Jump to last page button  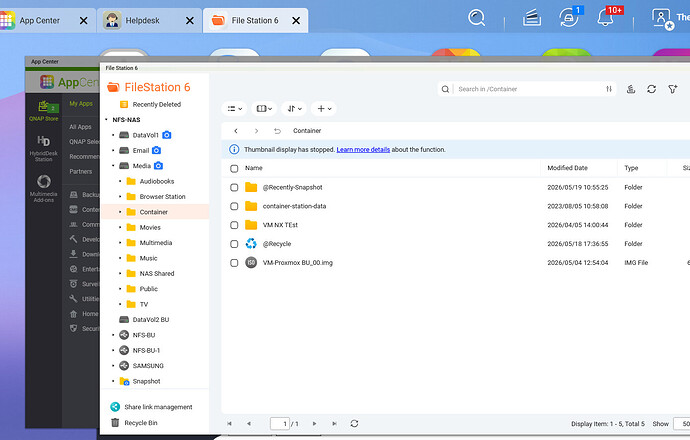(334, 424)
